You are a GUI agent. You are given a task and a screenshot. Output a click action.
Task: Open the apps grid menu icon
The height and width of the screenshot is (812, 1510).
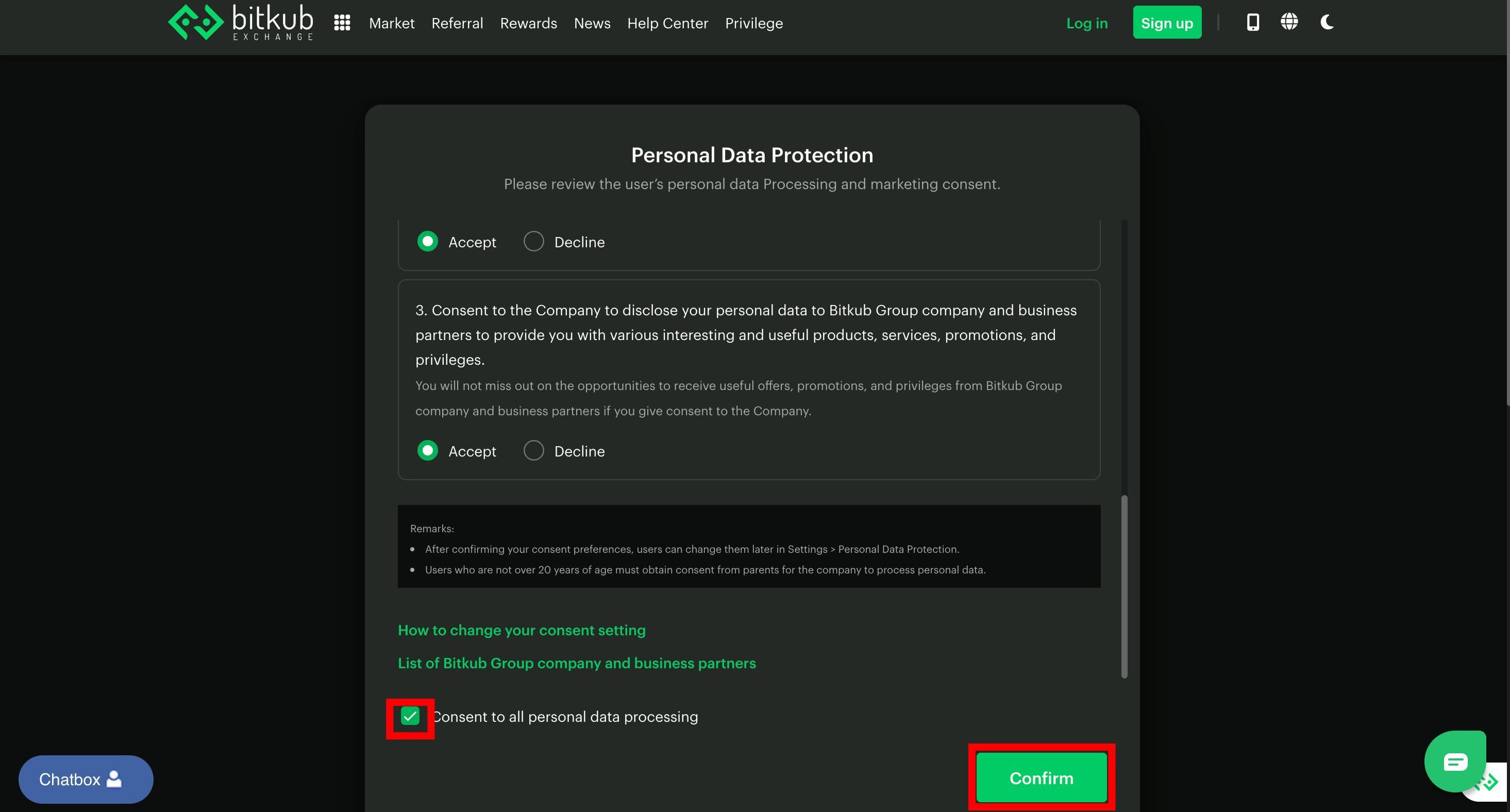[342, 23]
